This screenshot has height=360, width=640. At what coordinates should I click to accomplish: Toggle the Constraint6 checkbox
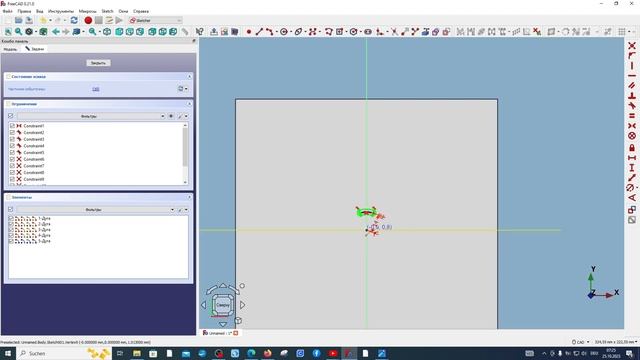click(x=12, y=159)
